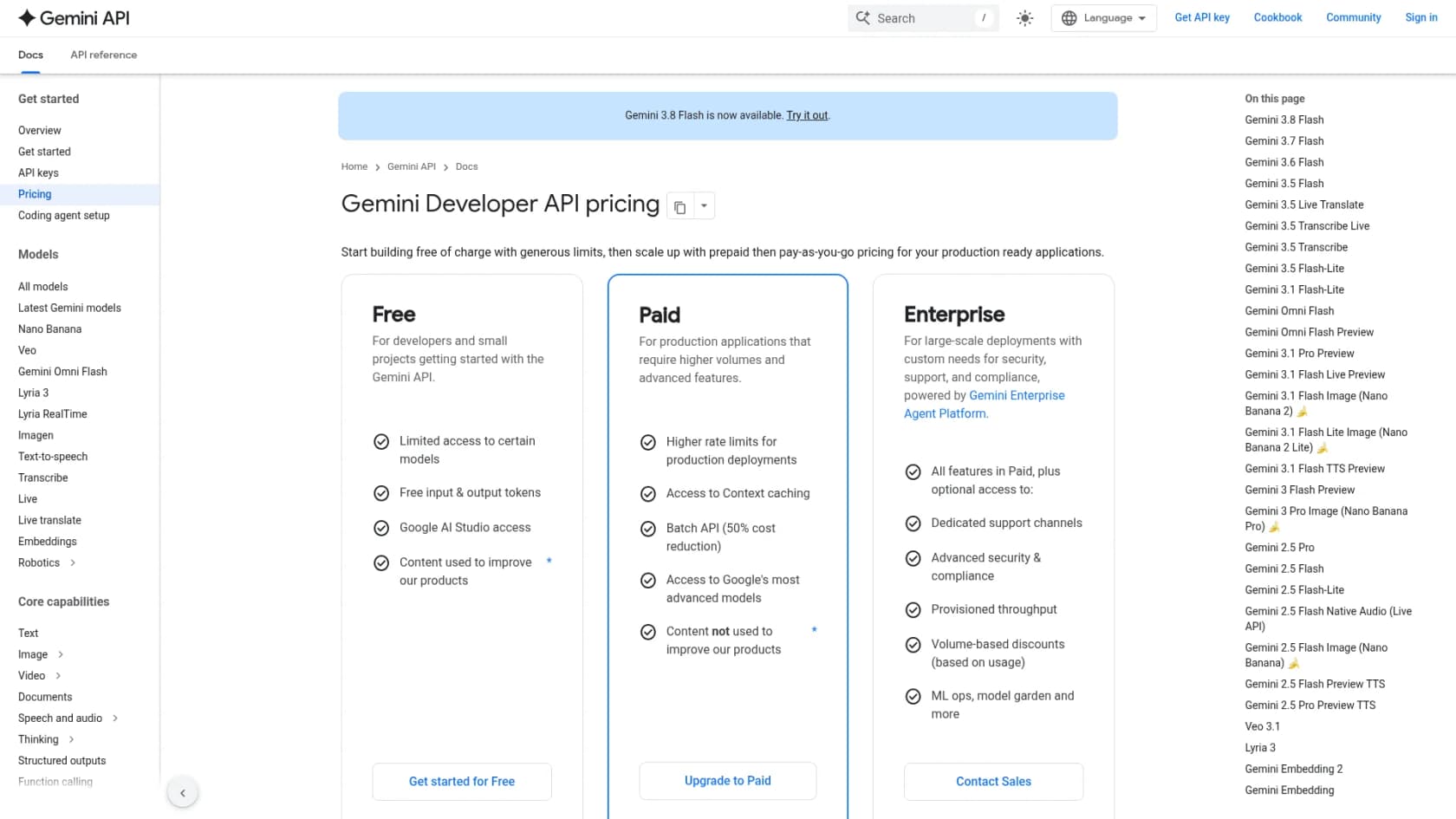
Task: Click Sign in
Action: pos(1421,17)
